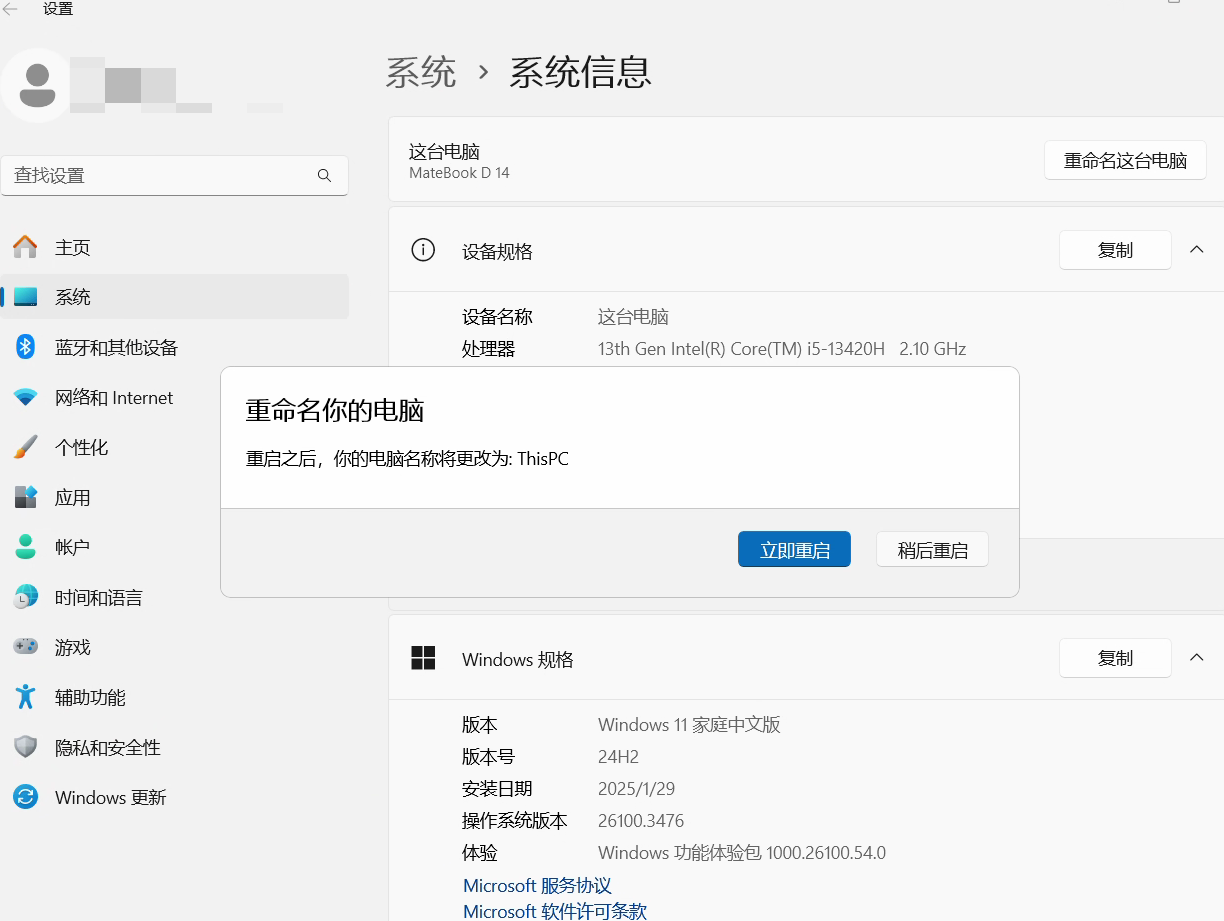
Task: Choose 稍后重启 in the dialog
Action: [x=932, y=550]
